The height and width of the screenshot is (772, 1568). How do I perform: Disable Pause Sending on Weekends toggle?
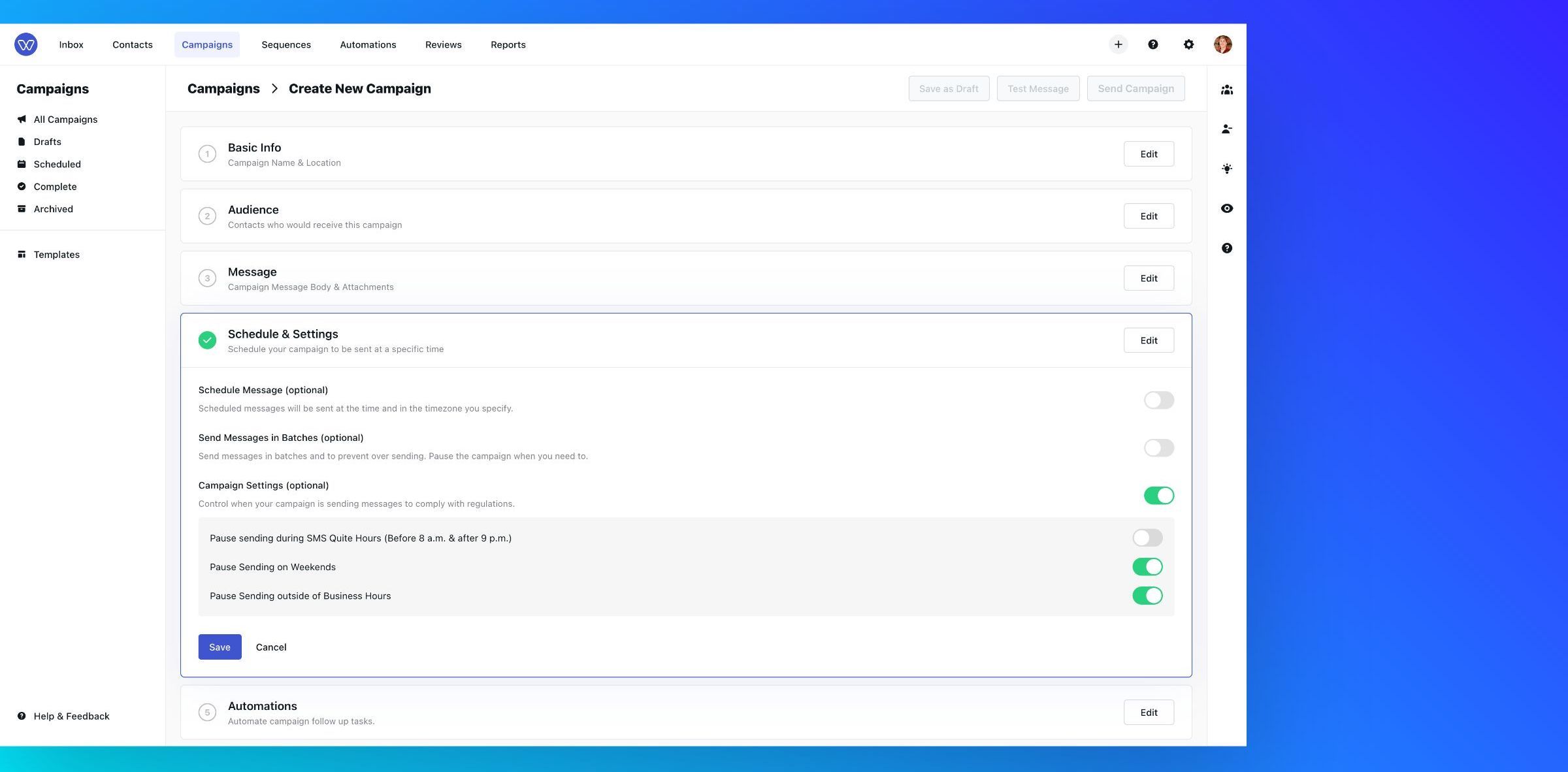point(1147,567)
